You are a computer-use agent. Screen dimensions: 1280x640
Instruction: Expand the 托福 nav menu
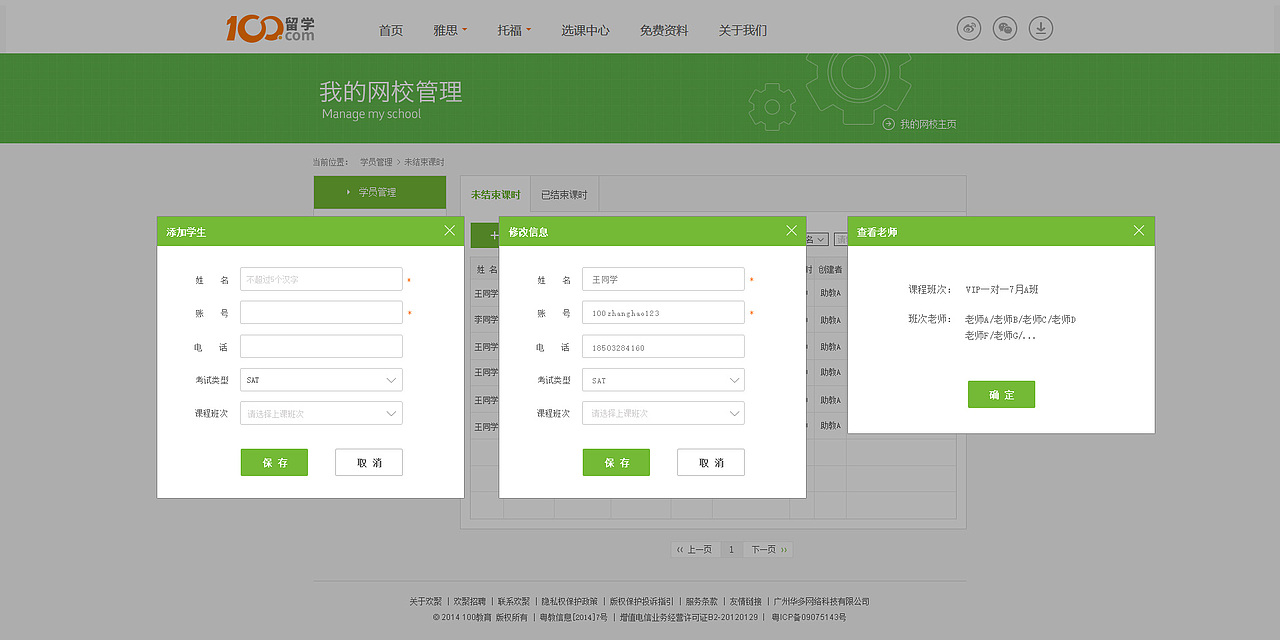tap(514, 30)
